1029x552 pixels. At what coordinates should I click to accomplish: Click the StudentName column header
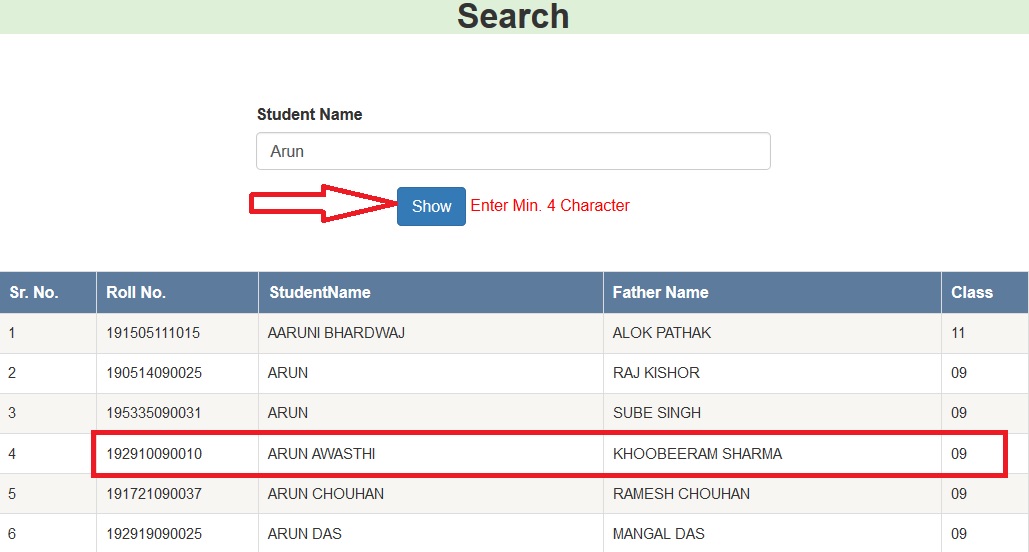coord(319,293)
